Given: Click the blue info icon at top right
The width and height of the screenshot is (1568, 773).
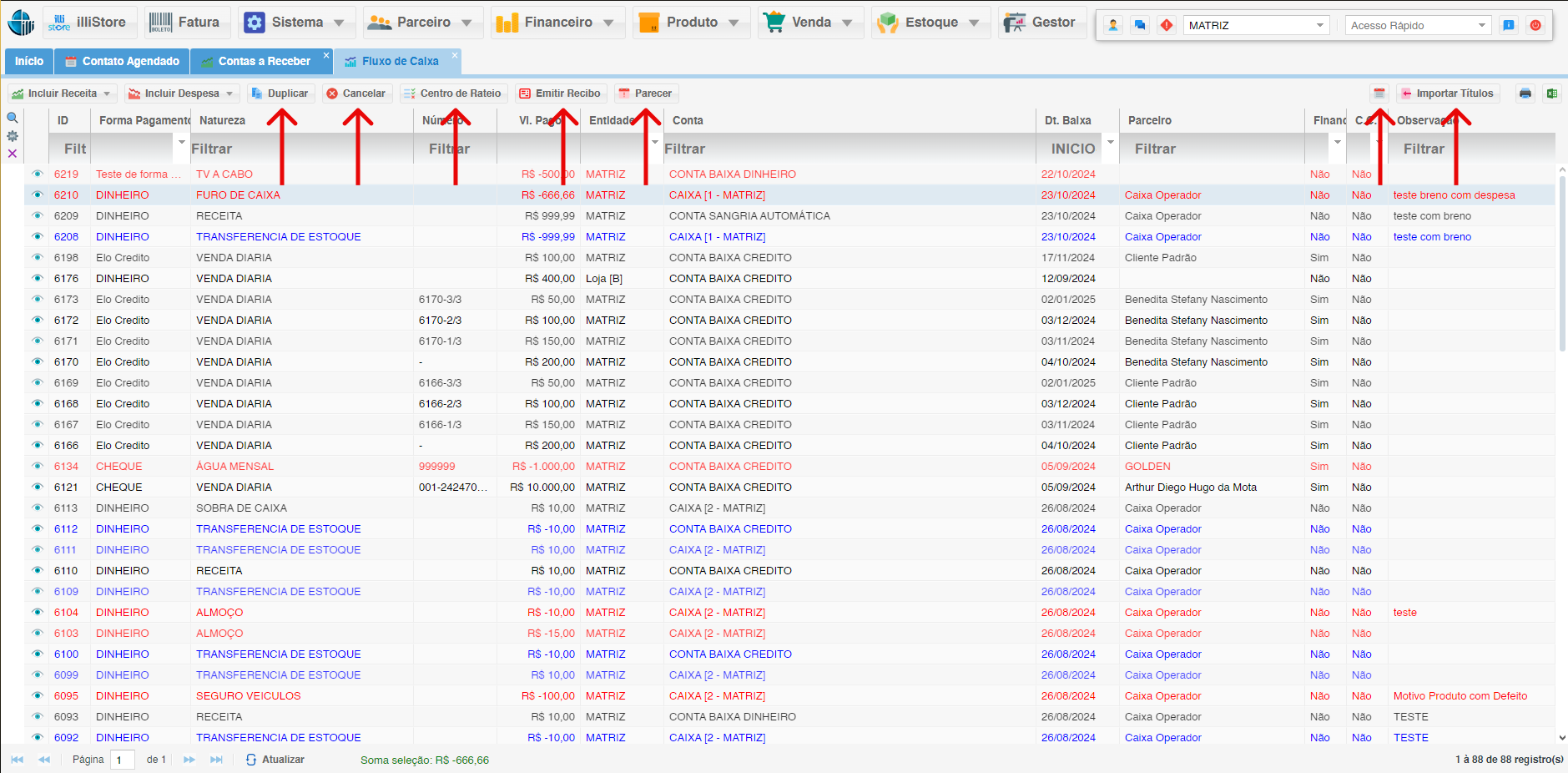Looking at the screenshot, I should (x=1509, y=25).
